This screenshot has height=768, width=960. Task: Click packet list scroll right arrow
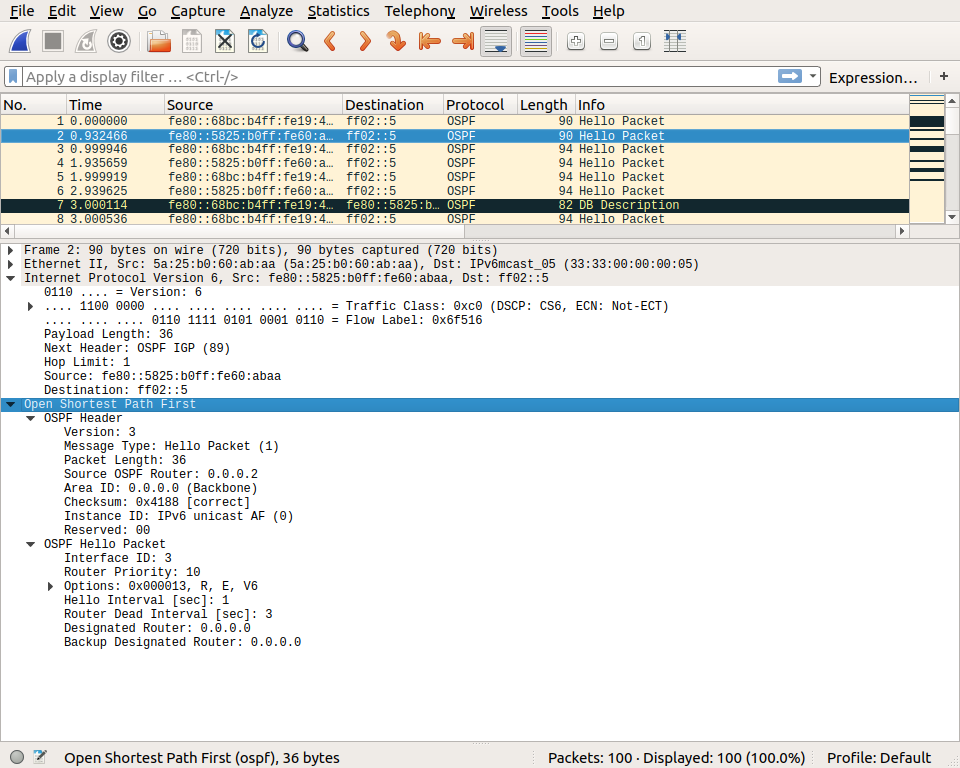(x=902, y=231)
